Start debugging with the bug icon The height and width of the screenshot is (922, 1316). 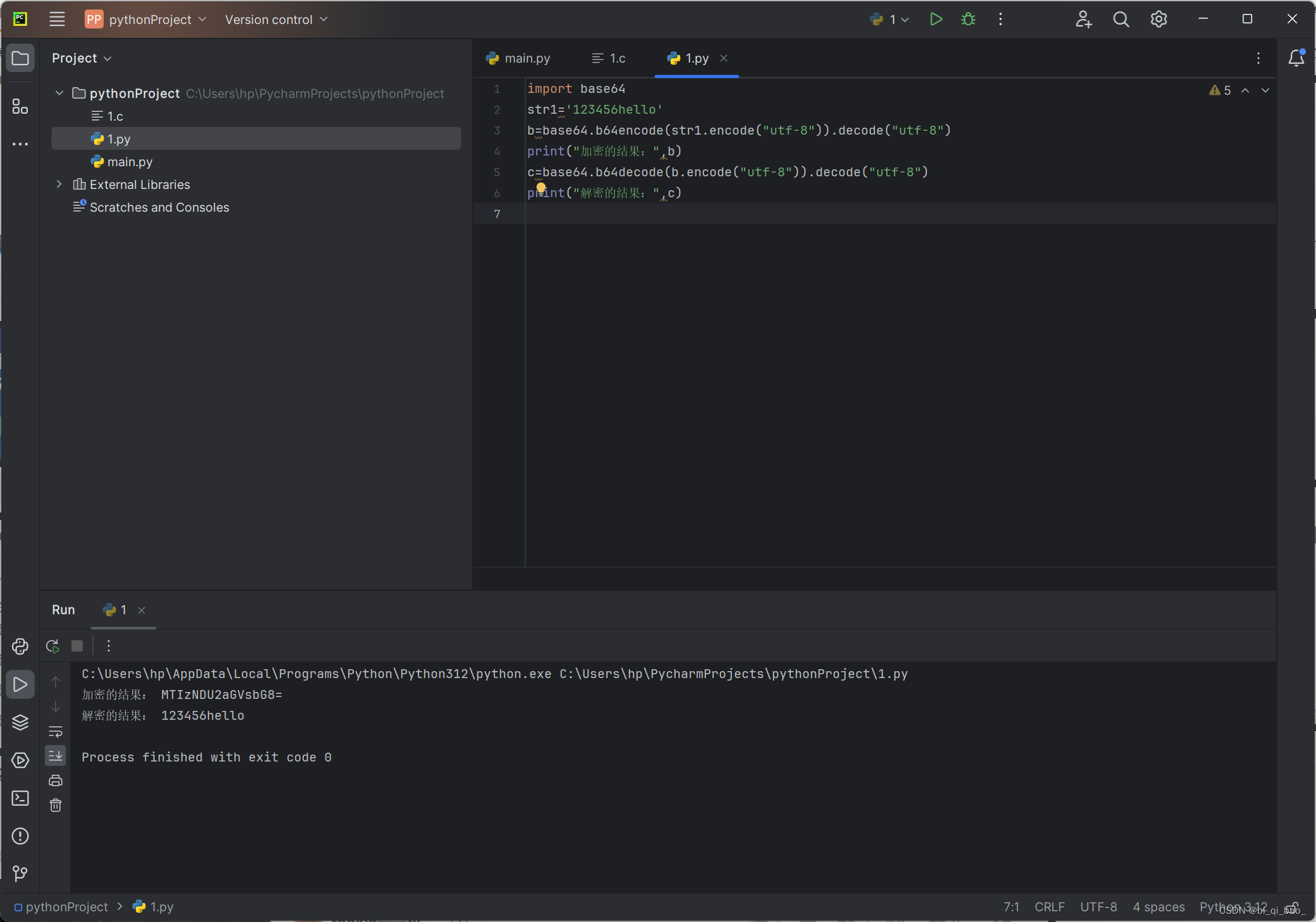click(968, 19)
